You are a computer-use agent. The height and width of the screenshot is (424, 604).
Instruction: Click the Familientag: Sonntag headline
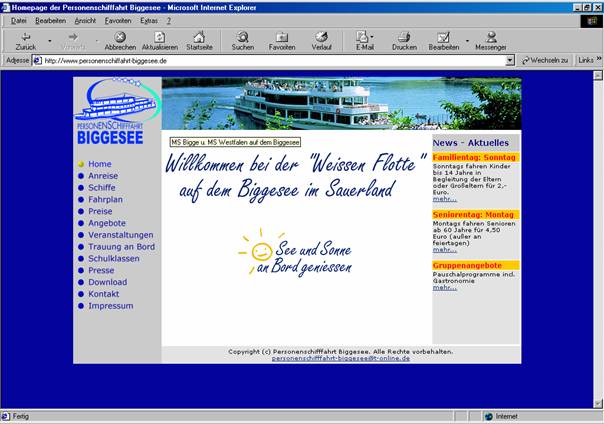tap(474, 158)
